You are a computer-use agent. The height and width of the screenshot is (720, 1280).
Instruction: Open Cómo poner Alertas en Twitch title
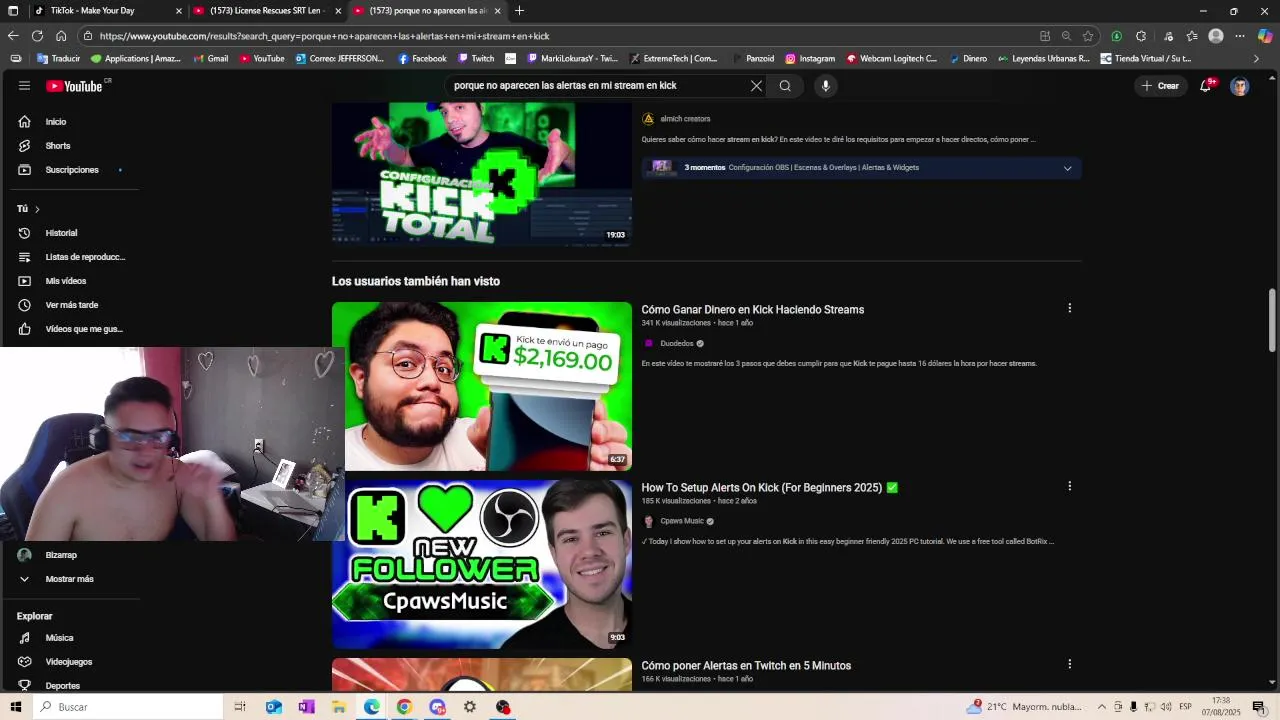tap(746, 666)
